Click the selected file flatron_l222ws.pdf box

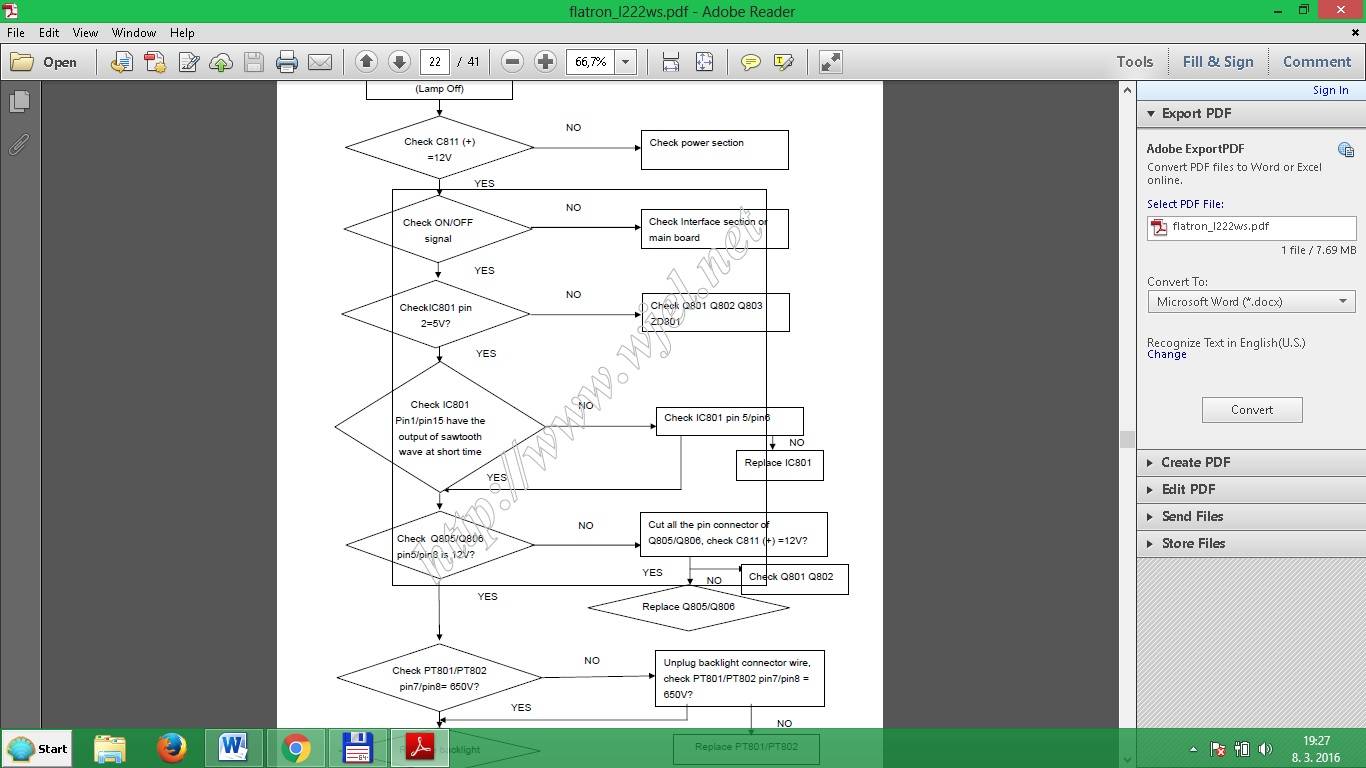coord(1251,227)
